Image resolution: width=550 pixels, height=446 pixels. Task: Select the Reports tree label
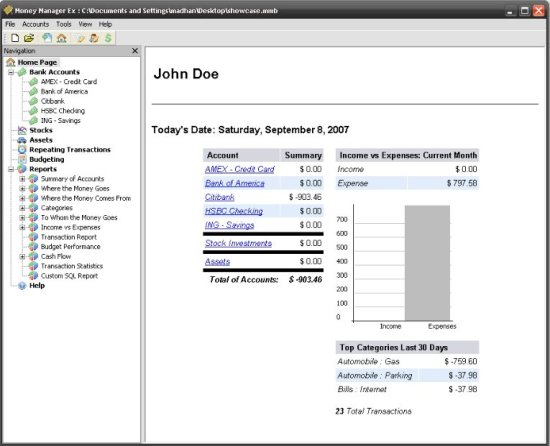pyautogui.click(x=43, y=169)
